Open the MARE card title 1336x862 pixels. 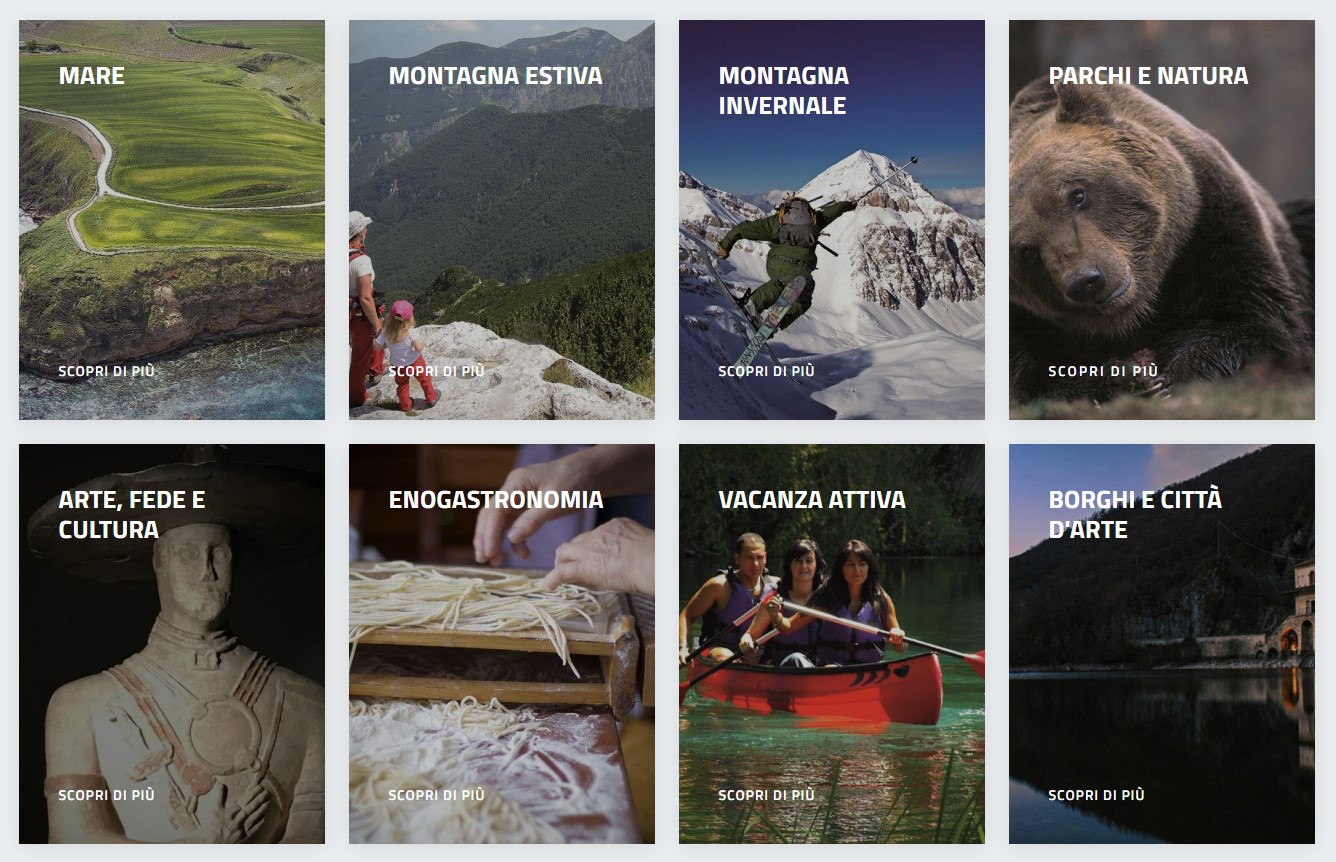click(x=92, y=76)
